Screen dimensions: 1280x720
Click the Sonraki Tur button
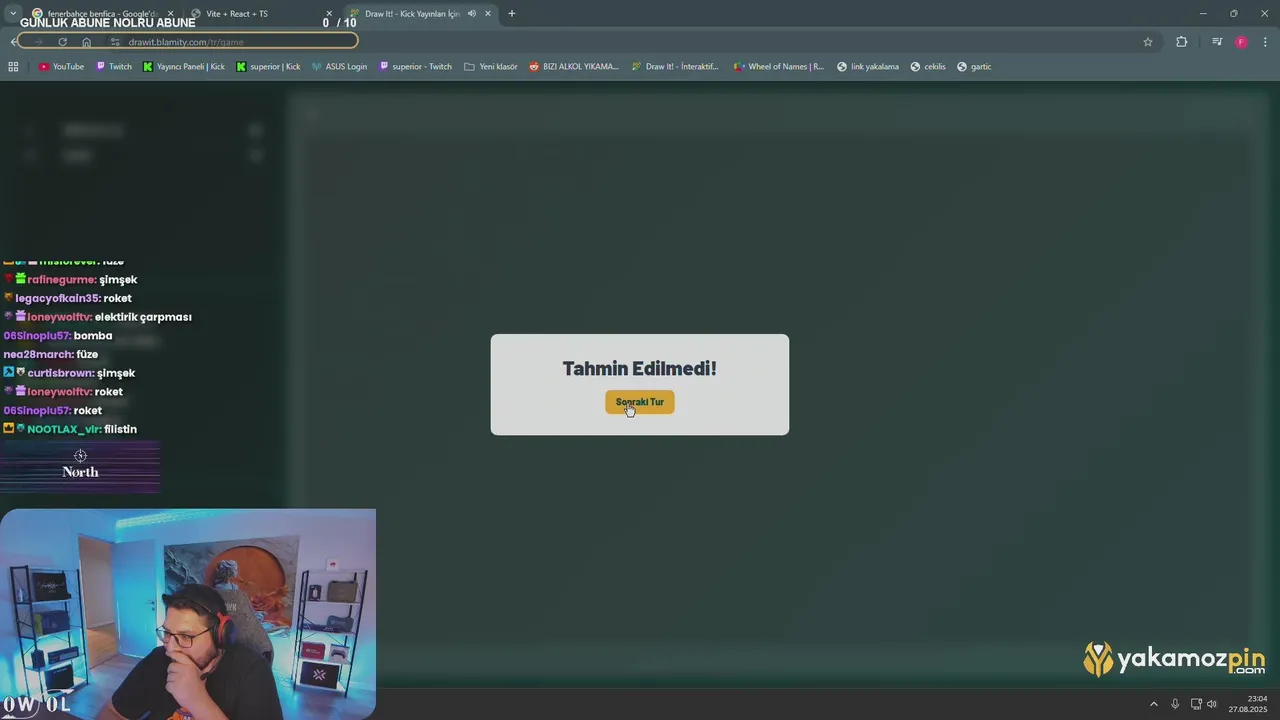click(639, 402)
